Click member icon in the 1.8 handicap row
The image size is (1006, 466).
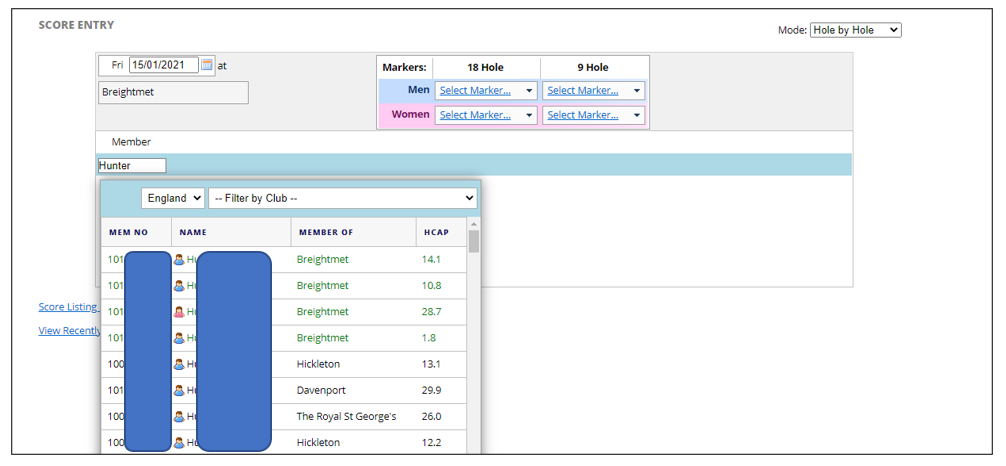[179, 338]
